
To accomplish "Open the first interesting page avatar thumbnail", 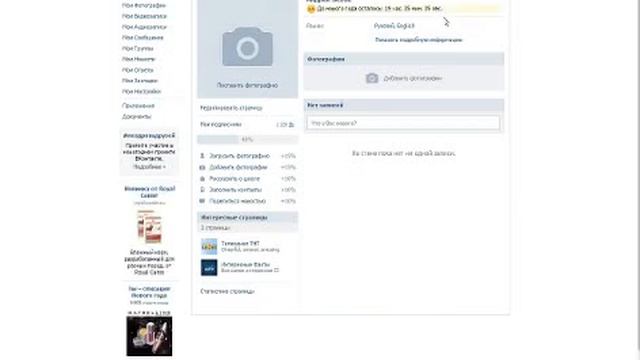I will [x=209, y=247].
